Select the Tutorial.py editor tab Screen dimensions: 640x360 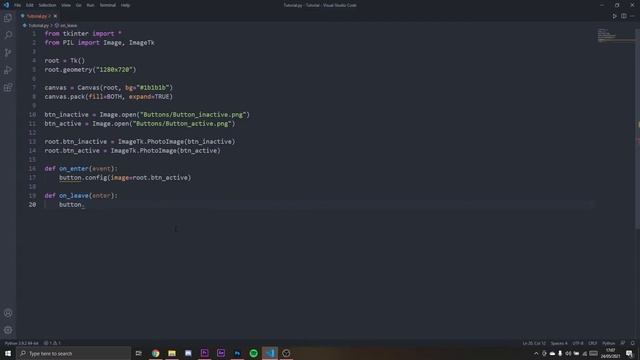coord(39,16)
